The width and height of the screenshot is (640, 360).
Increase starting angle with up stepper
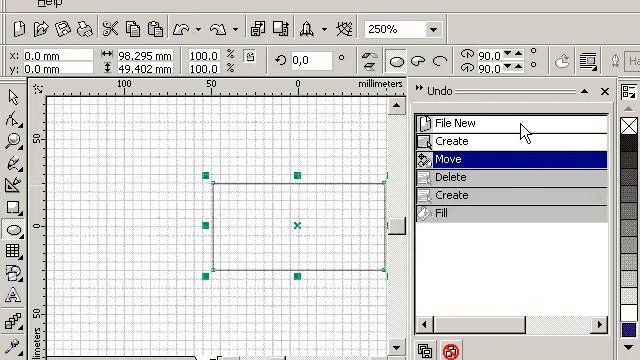point(518,53)
